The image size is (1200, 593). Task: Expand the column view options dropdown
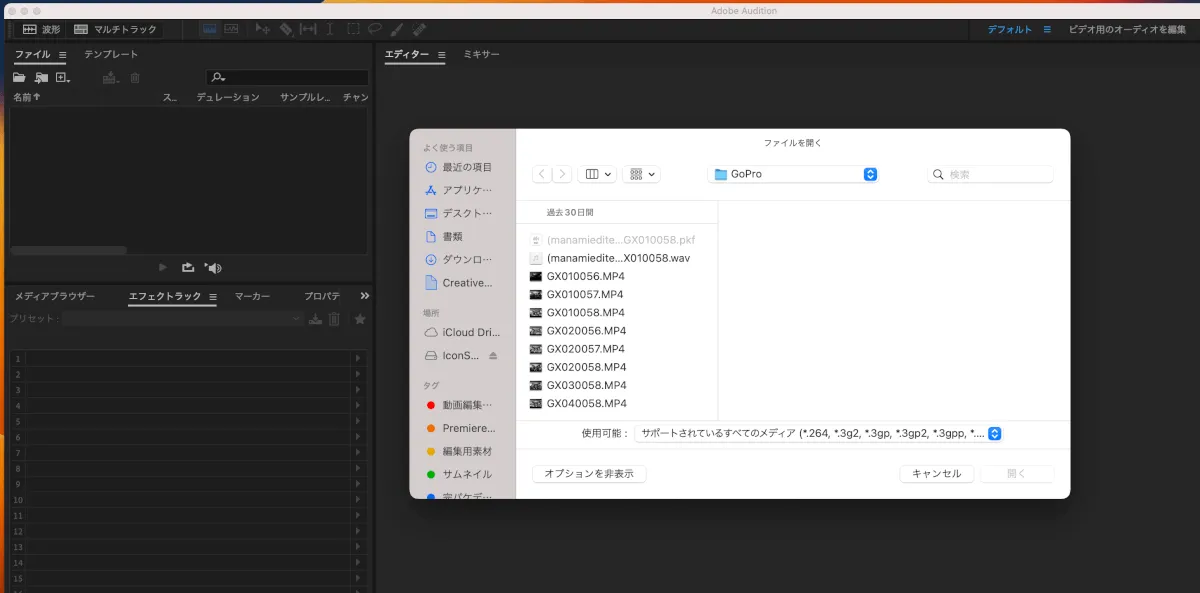click(597, 174)
